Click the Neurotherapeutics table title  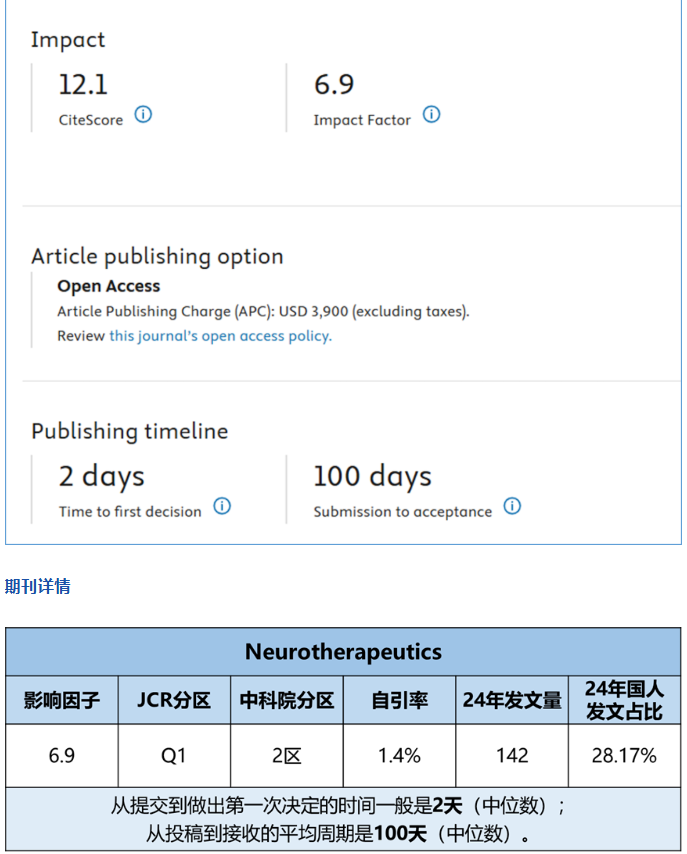click(343, 652)
